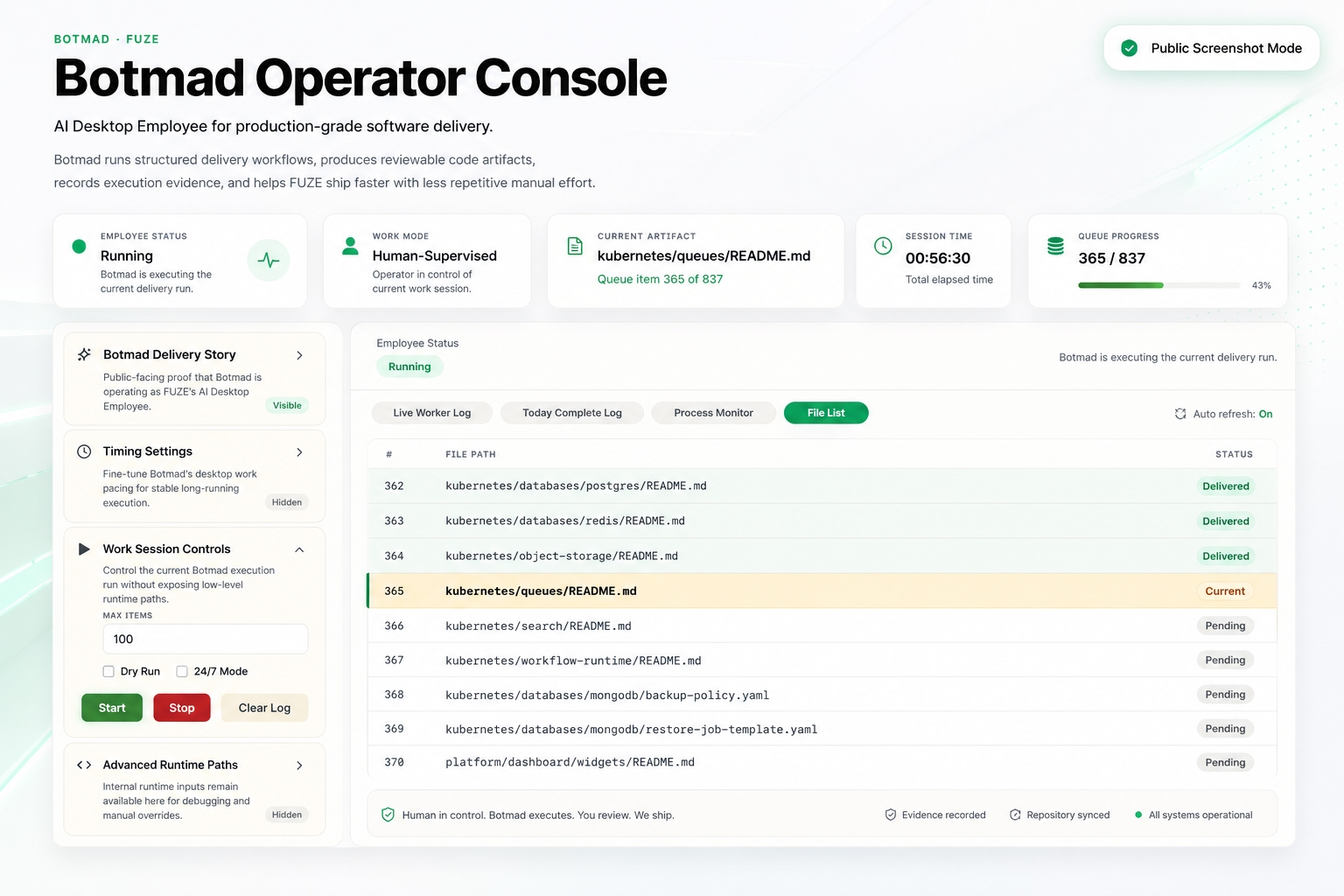
Task: Switch to the Live Worker Log tab
Action: click(432, 413)
